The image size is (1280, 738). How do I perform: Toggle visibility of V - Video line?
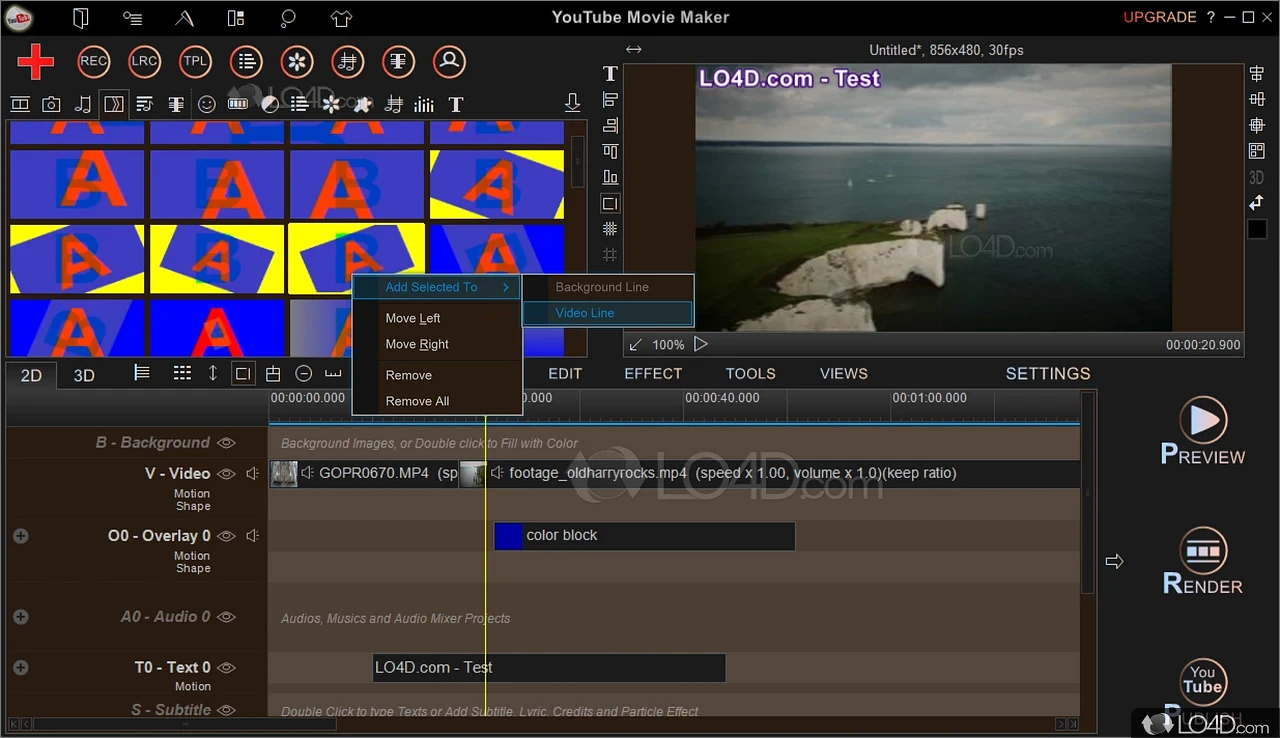[227, 474]
